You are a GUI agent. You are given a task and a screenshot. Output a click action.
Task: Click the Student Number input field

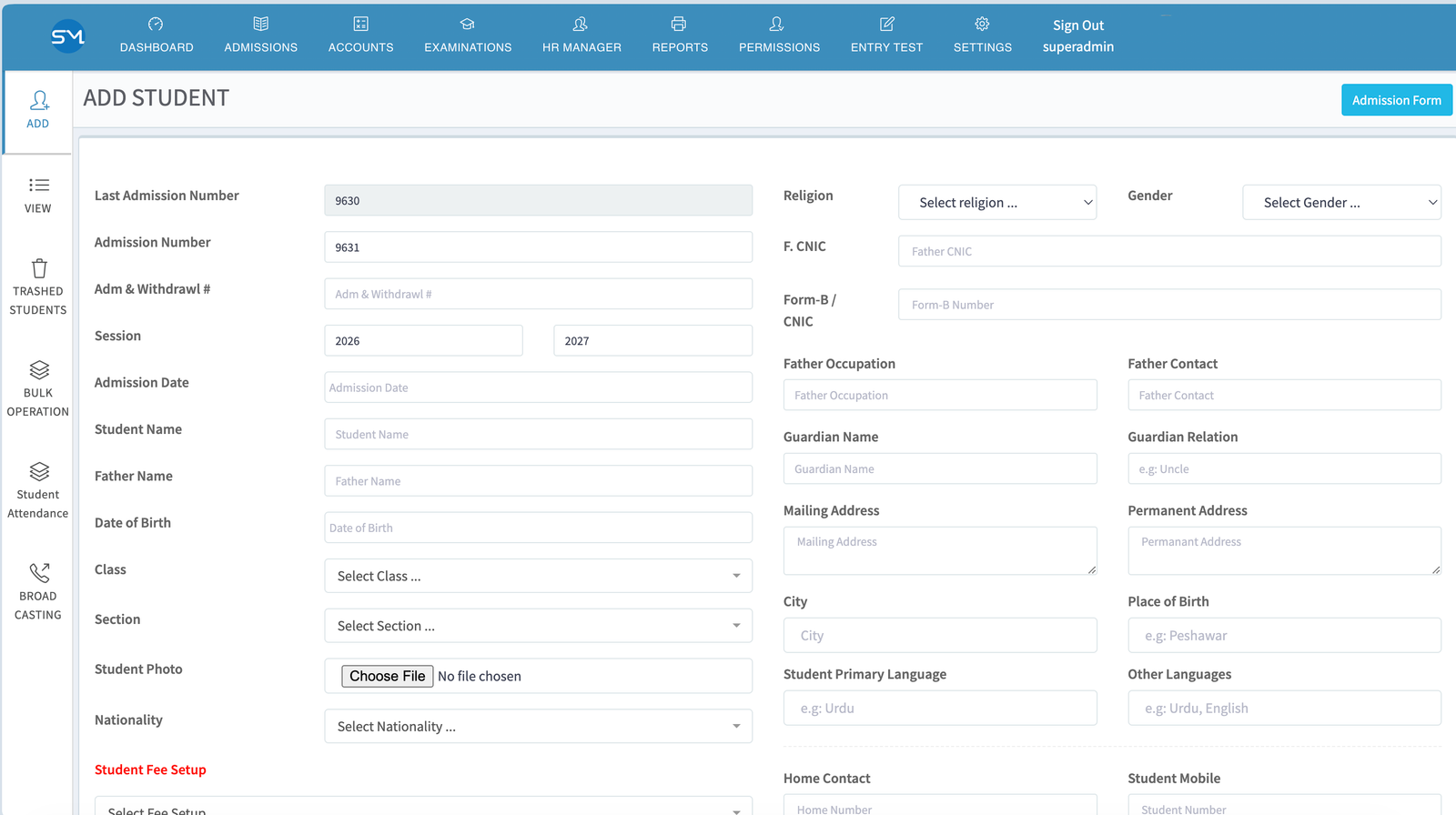click(1285, 805)
